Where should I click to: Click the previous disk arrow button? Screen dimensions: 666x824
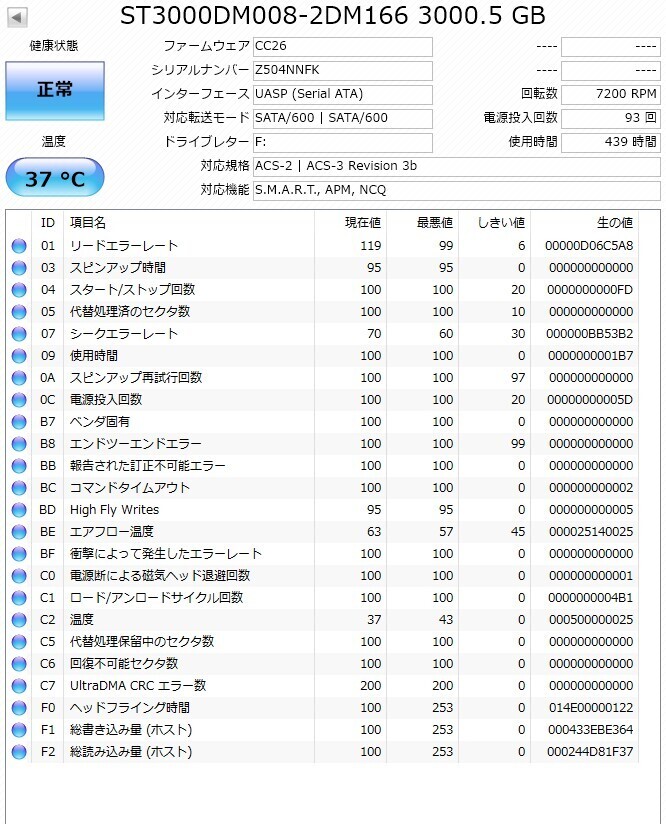17,17
